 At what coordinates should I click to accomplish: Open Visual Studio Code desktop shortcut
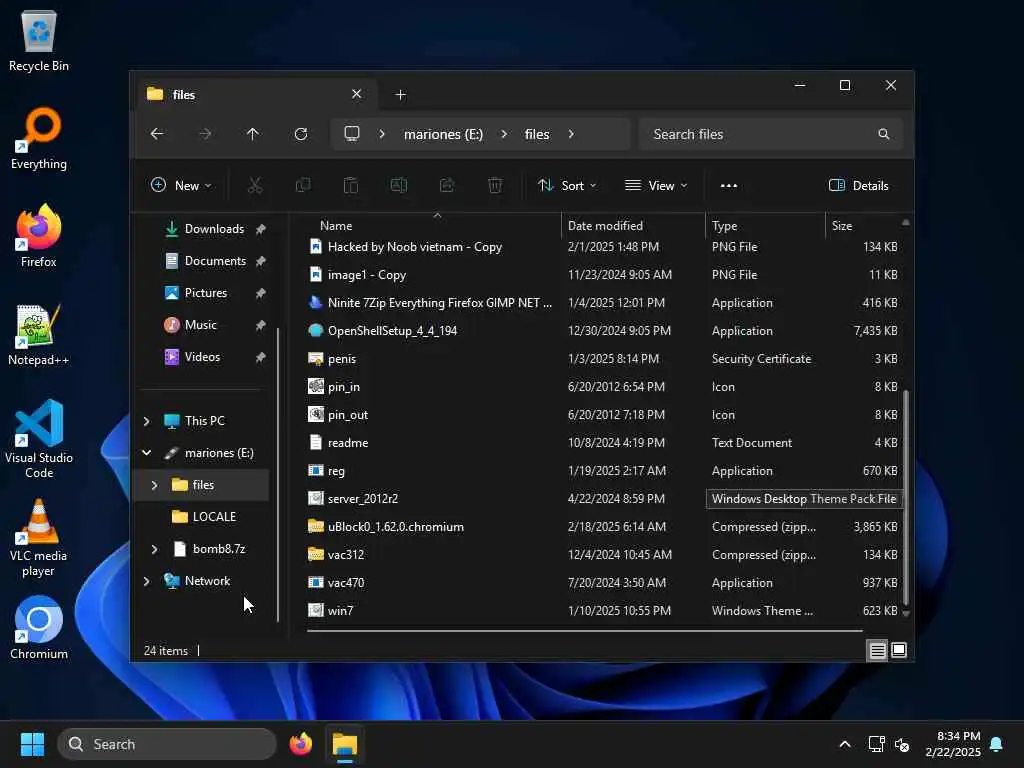(x=39, y=439)
